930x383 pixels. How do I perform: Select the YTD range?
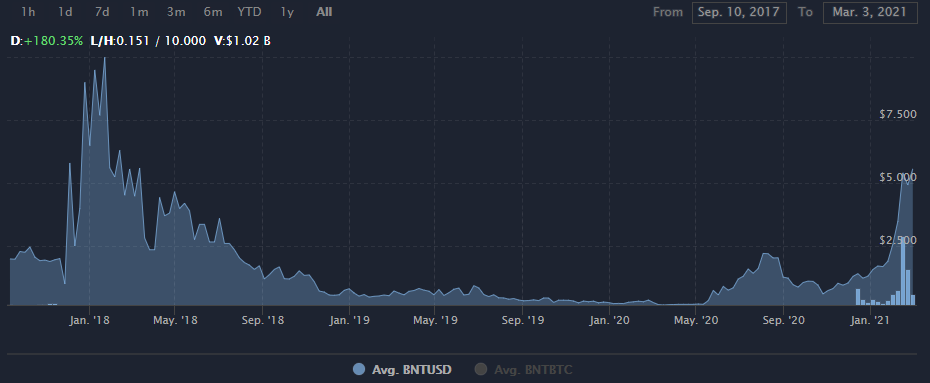click(249, 12)
